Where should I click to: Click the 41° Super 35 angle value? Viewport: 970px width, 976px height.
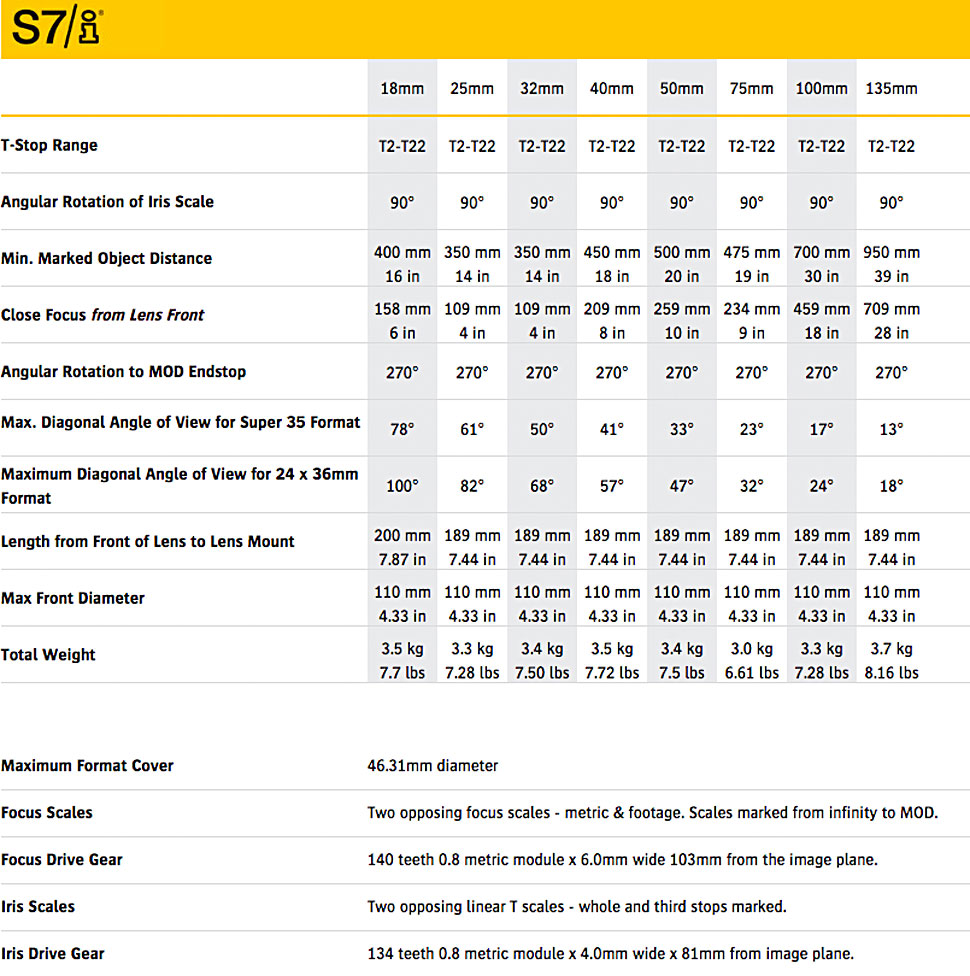(x=611, y=429)
